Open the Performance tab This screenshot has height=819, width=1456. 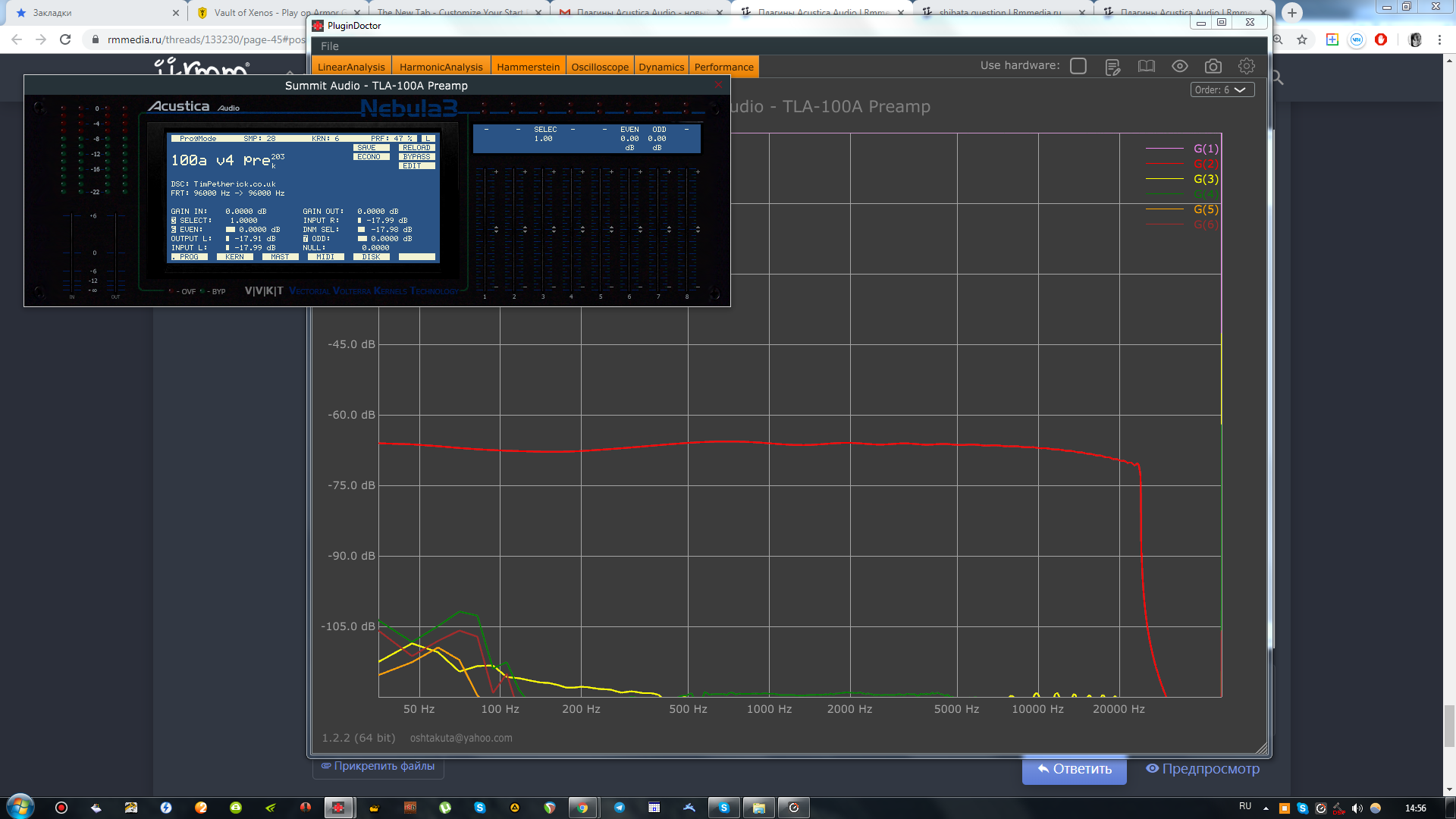723,67
